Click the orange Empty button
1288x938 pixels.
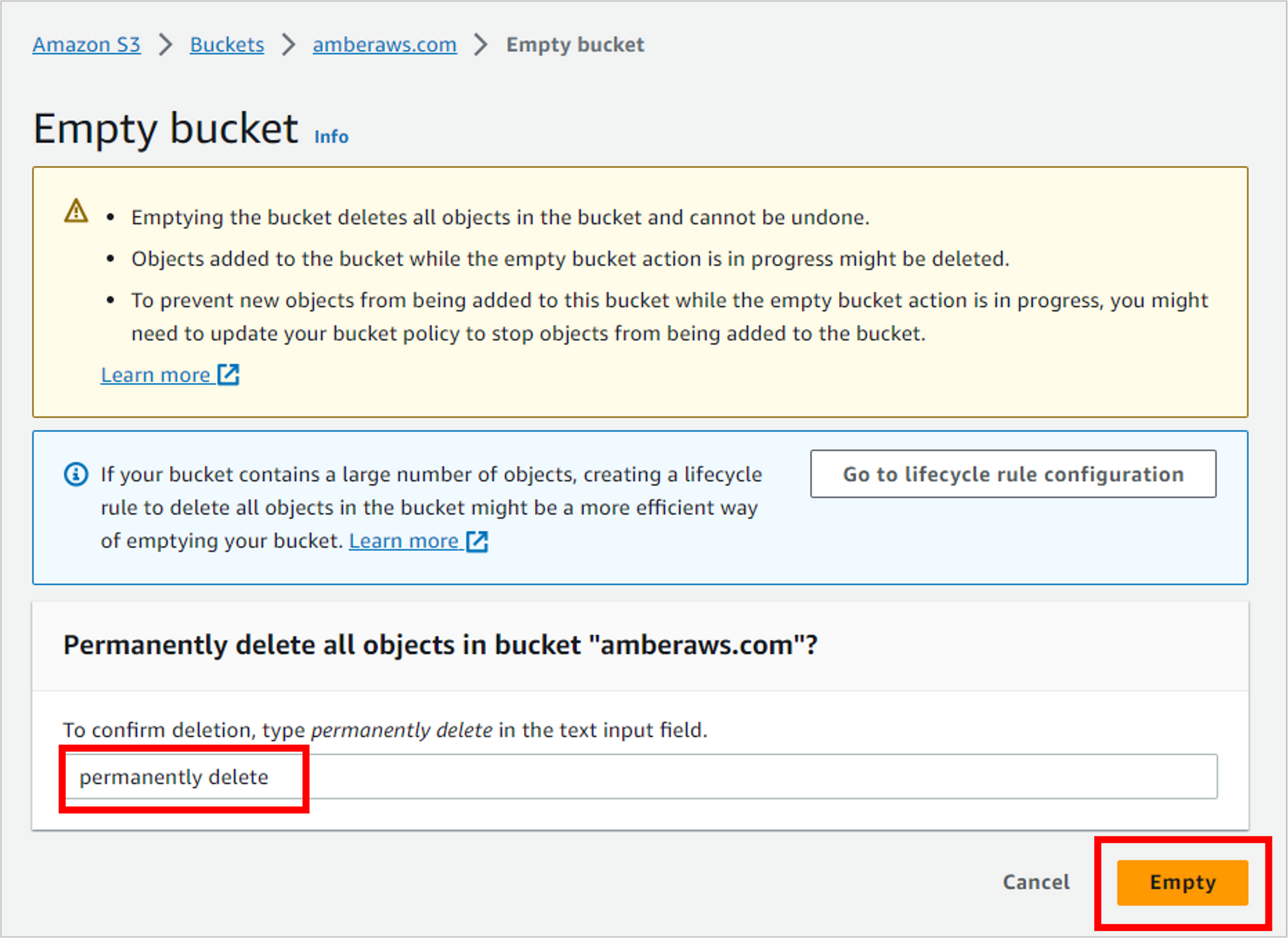1182,882
